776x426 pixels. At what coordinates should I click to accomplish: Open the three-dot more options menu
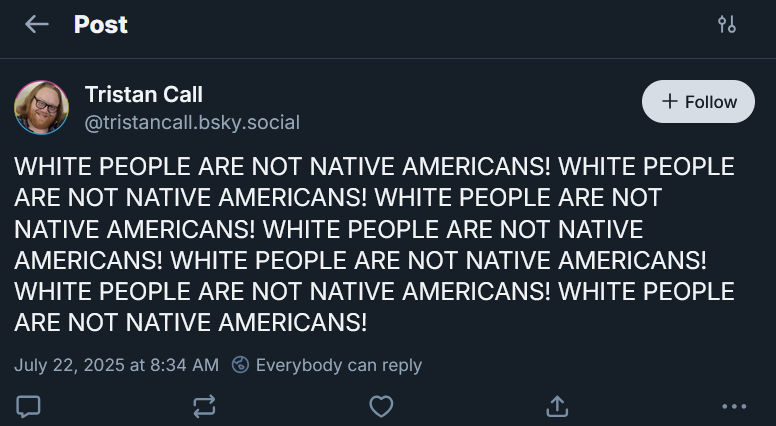pyautogui.click(x=734, y=407)
